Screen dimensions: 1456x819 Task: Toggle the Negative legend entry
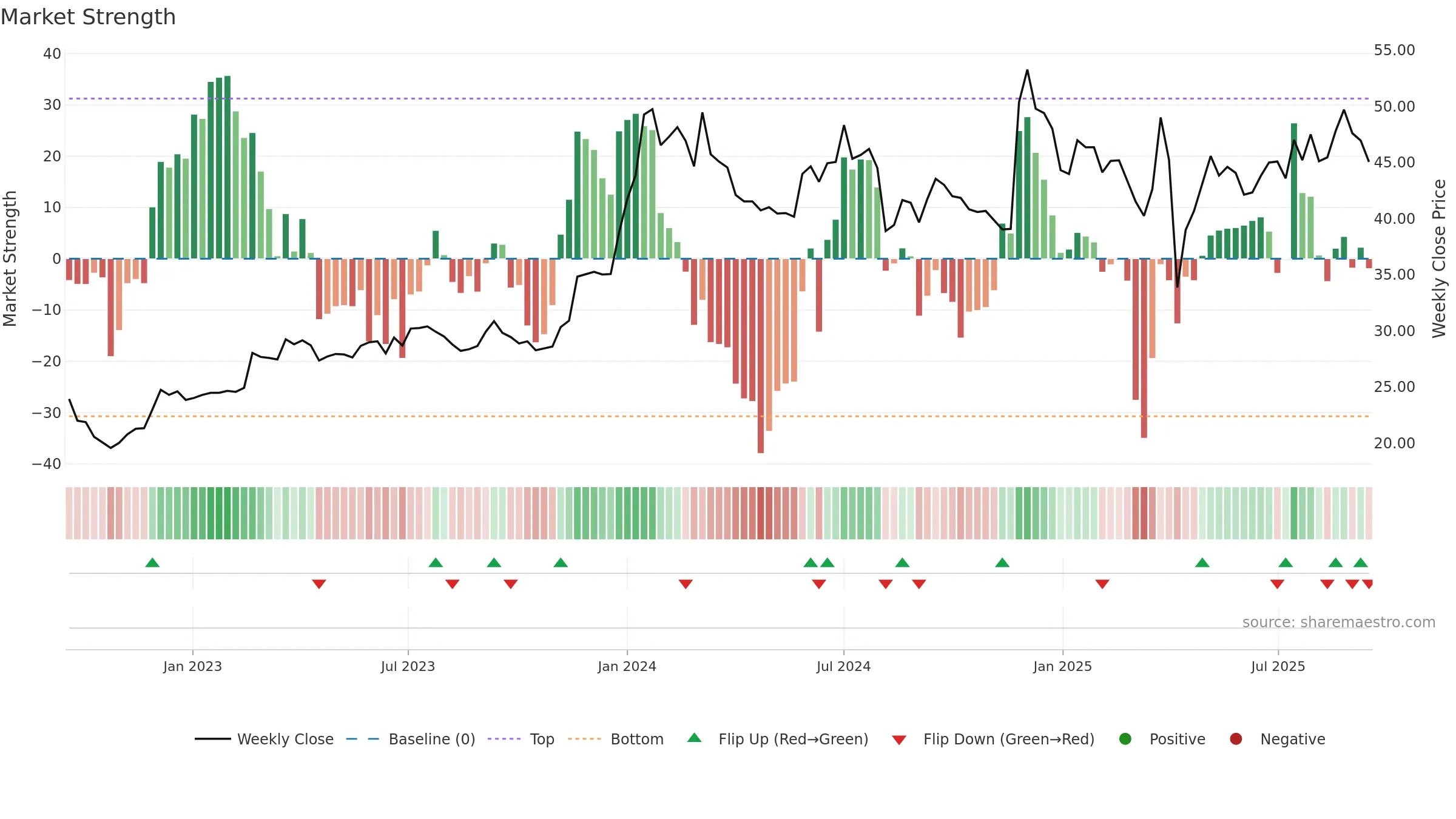click(1277, 739)
